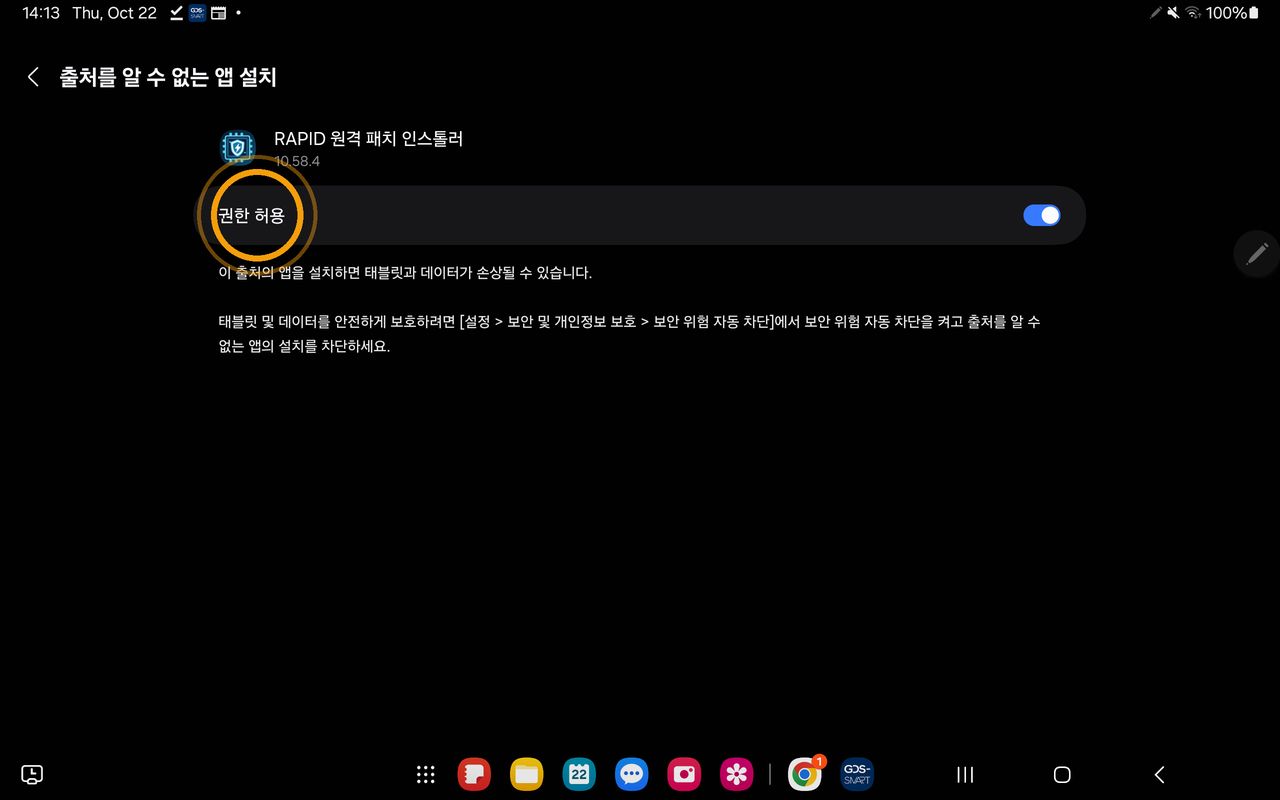The height and width of the screenshot is (800, 1280).
Task: Go back using the header back arrow
Action: (x=33, y=77)
